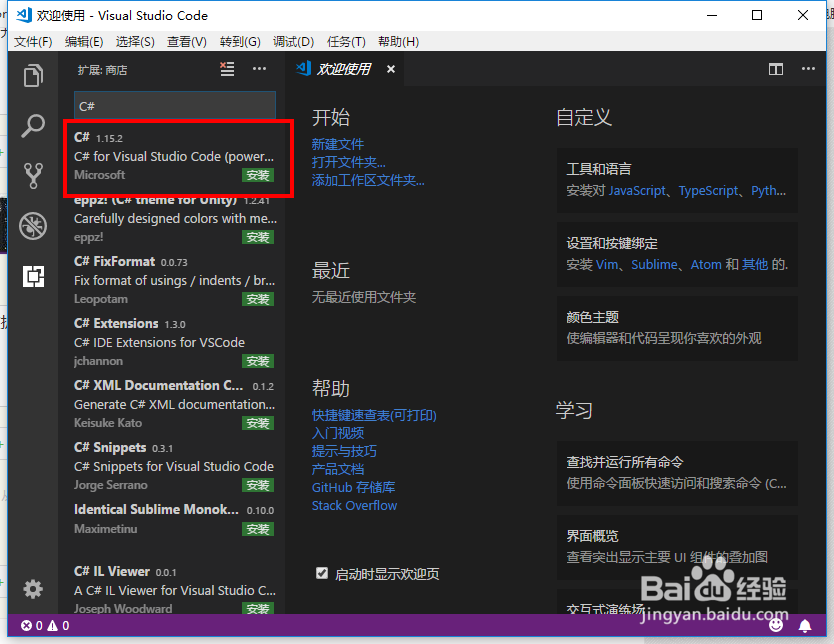The width and height of the screenshot is (834, 644).
Task: Install Identical Sublime Monokai extension
Action: [x=258, y=529]
